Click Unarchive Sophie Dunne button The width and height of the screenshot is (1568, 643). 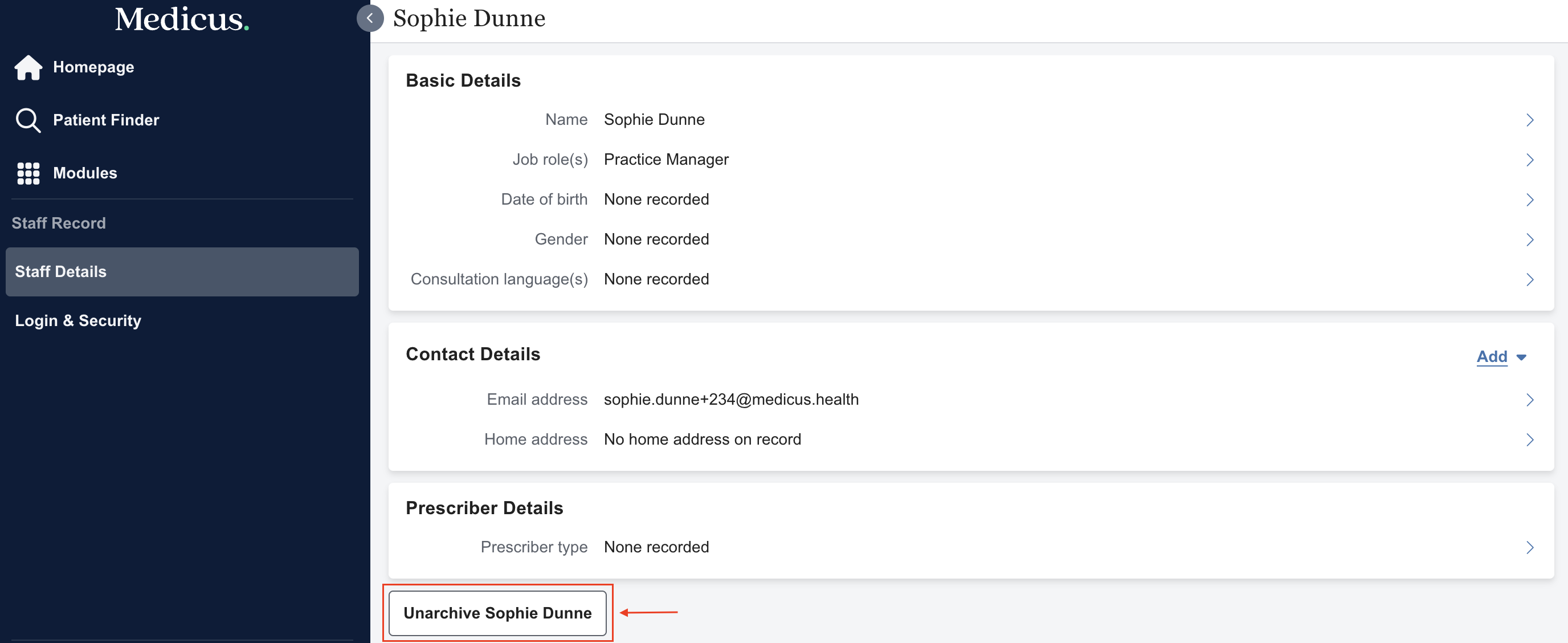coord(497,613)
